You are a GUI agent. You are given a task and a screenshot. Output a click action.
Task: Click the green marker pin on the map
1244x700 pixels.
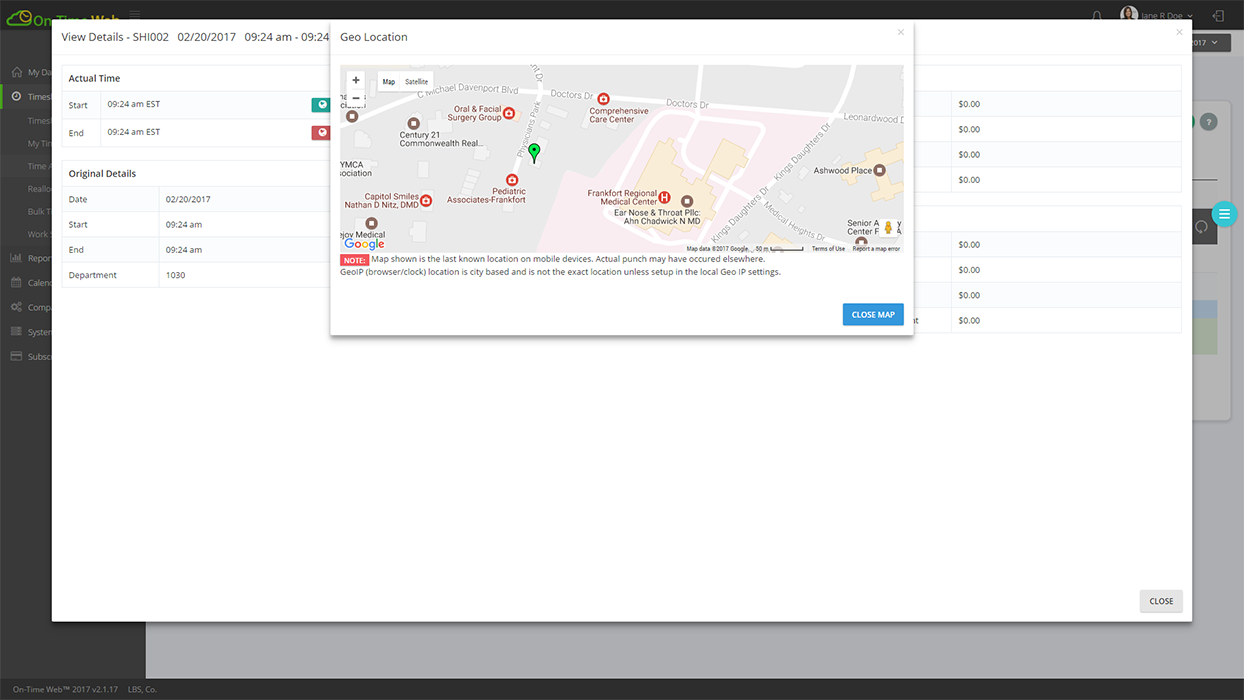tap(534, 152)
